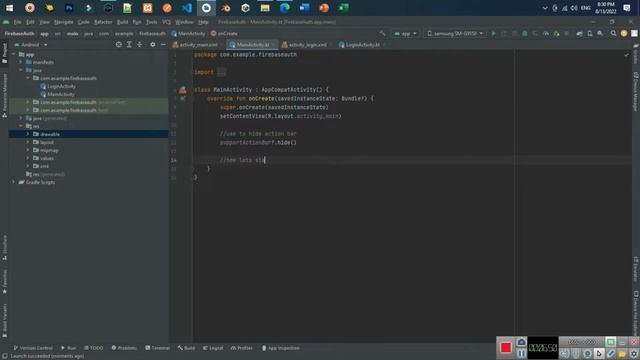Open App Inspection tool window

coord(281,348)
